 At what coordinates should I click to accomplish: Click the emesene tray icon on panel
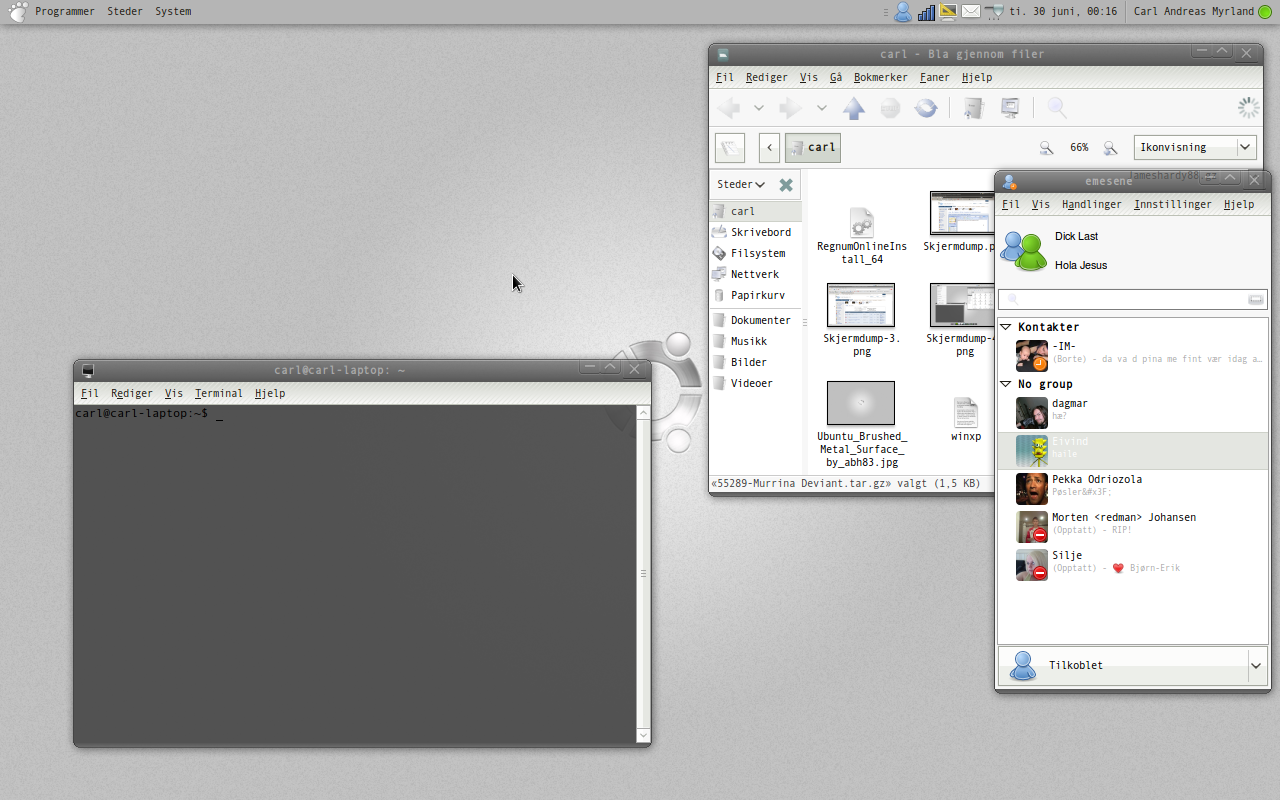pos(903,12)
